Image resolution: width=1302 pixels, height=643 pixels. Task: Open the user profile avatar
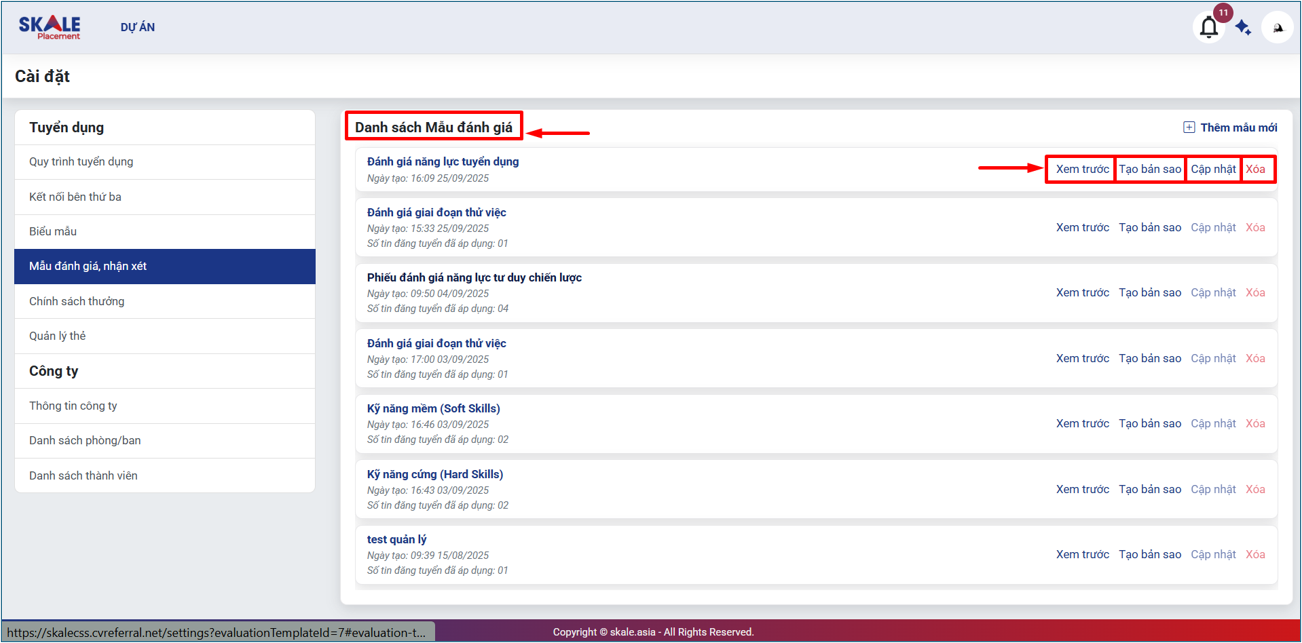click(1277, 28)
